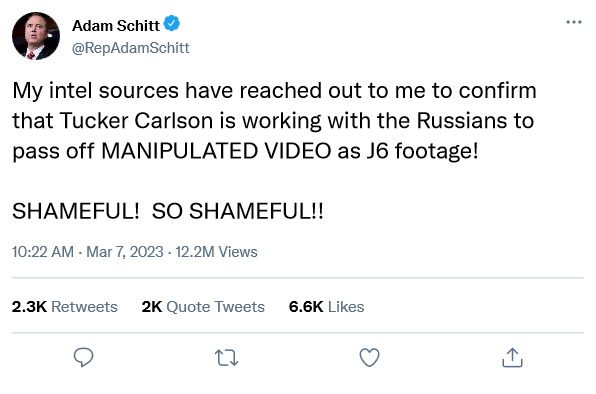This screenshot has width=596, height=394.
Task: View the 2.3K Retweets list
Action: (65, 307)
